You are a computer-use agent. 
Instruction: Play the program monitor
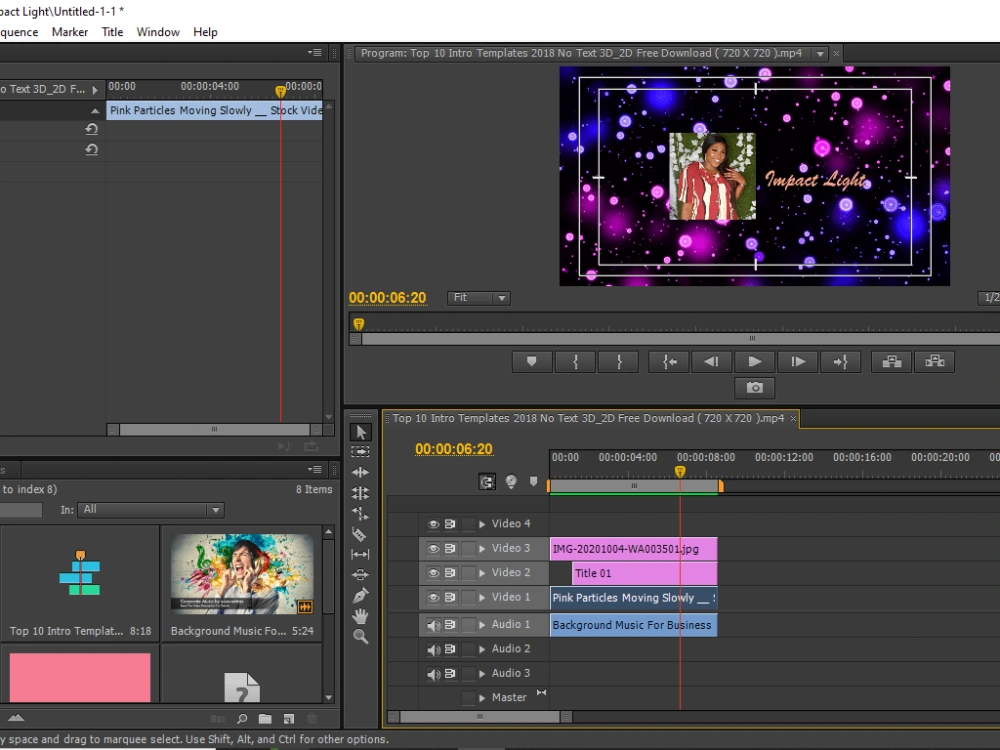754,362
